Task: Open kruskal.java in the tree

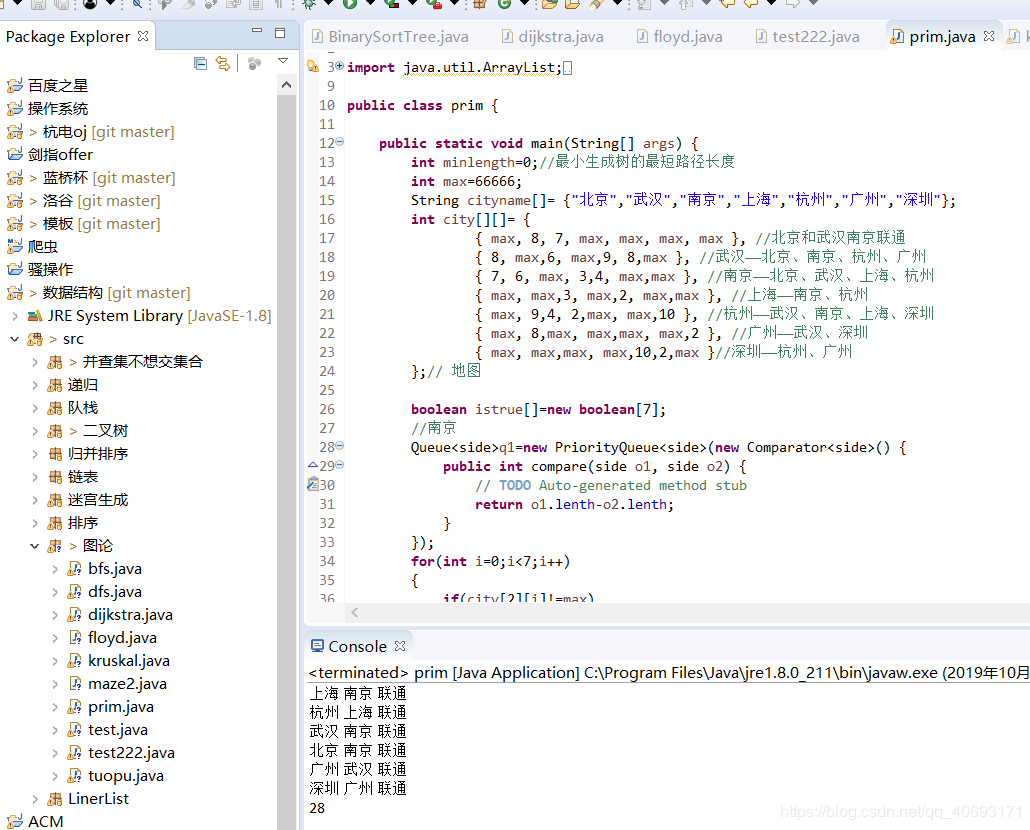Action: (129, 661)
